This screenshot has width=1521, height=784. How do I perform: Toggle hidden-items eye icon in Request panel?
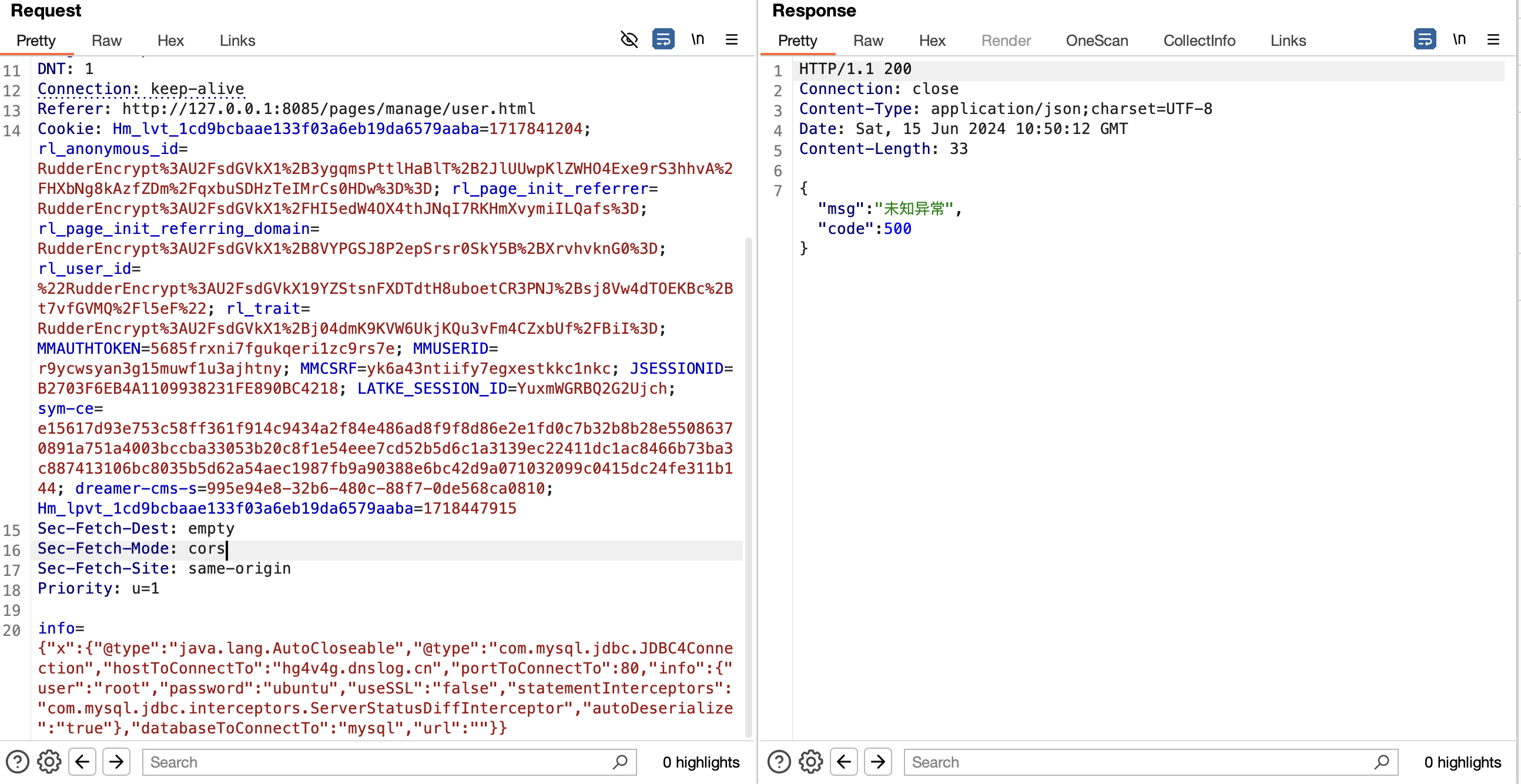[x=629, y=39]
